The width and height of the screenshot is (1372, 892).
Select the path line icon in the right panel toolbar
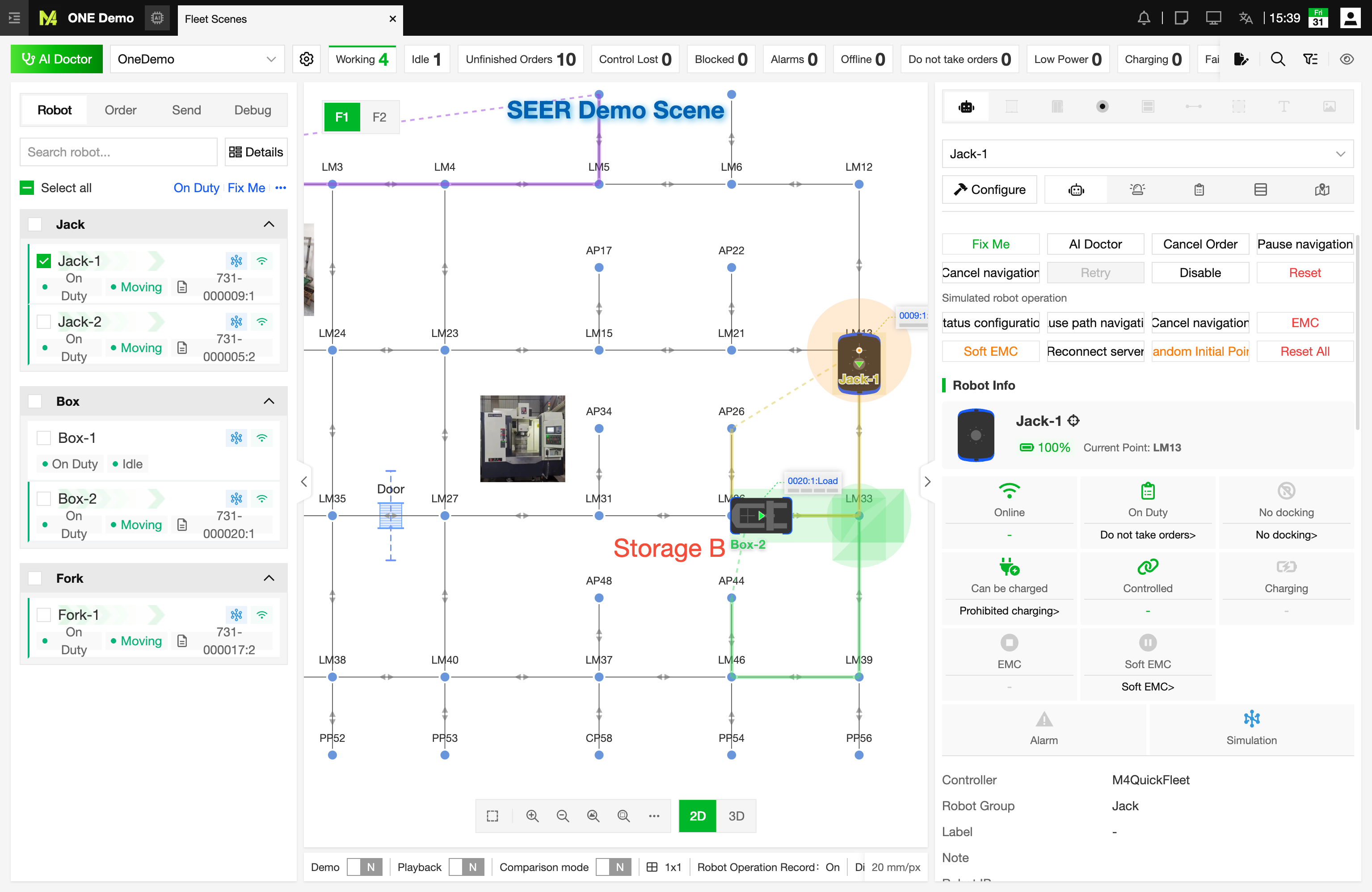tap(1193, 107)
